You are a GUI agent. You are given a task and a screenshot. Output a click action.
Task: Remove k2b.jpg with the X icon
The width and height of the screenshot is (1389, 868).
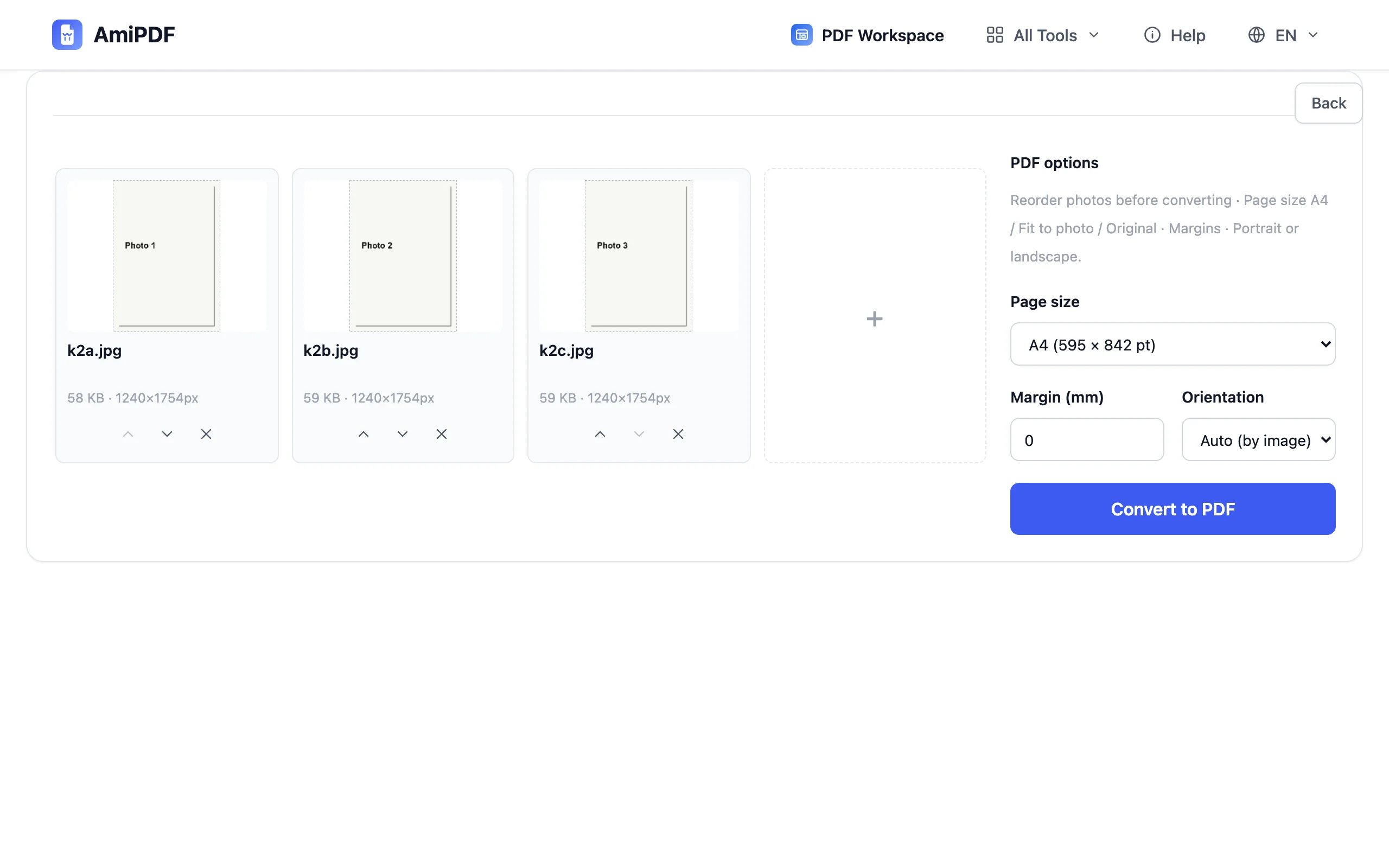(441, 434)
